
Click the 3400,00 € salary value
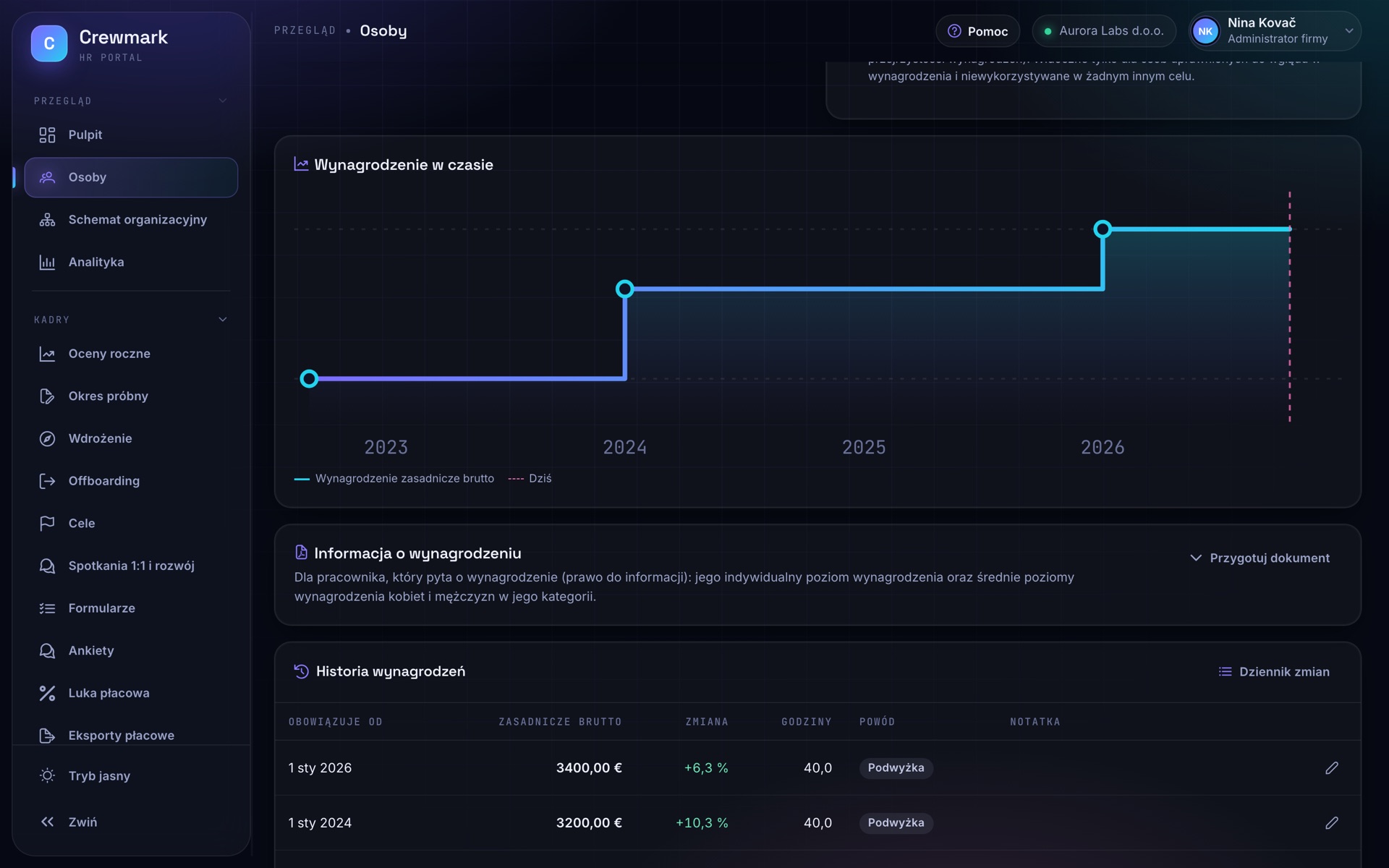(x=589, y=768)
